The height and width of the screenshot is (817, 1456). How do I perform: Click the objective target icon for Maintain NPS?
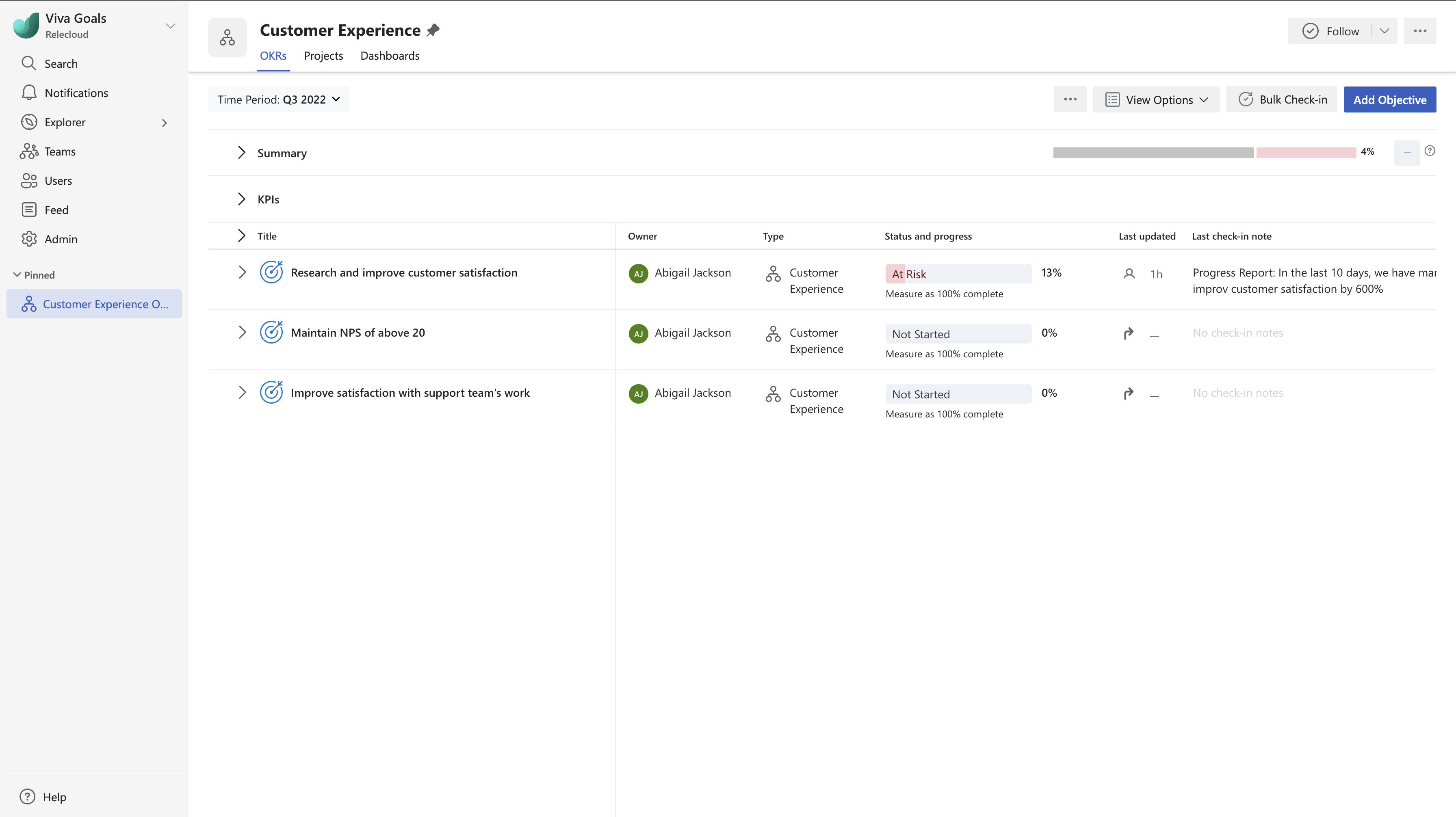pos(271,332)
